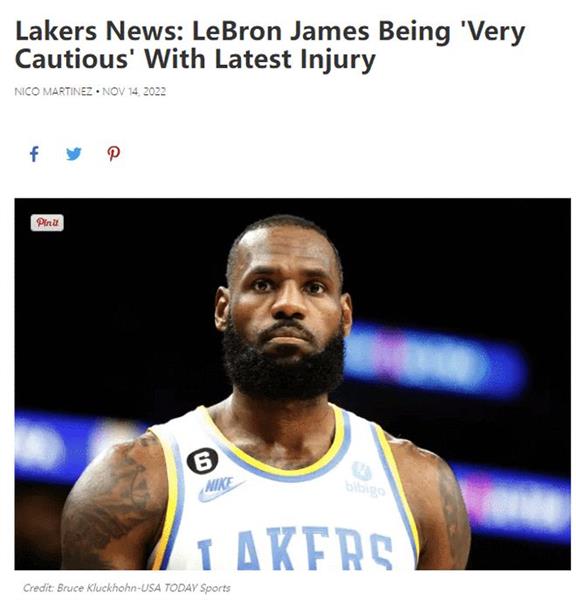Share the article via Pinterest icon
The width and height of the screenshot is (576, 600).
click(113, 154)
